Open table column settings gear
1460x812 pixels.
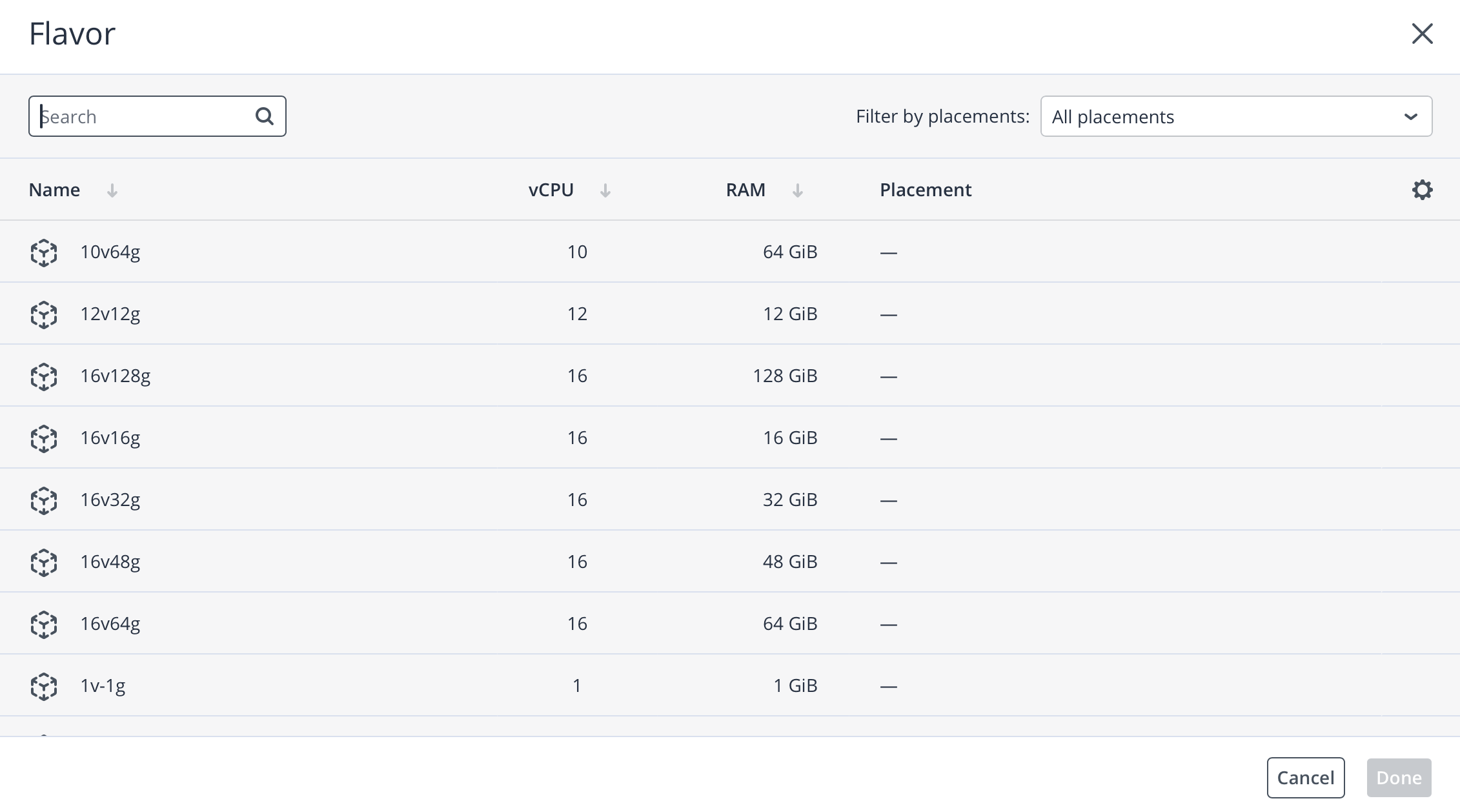(1422, 190)
